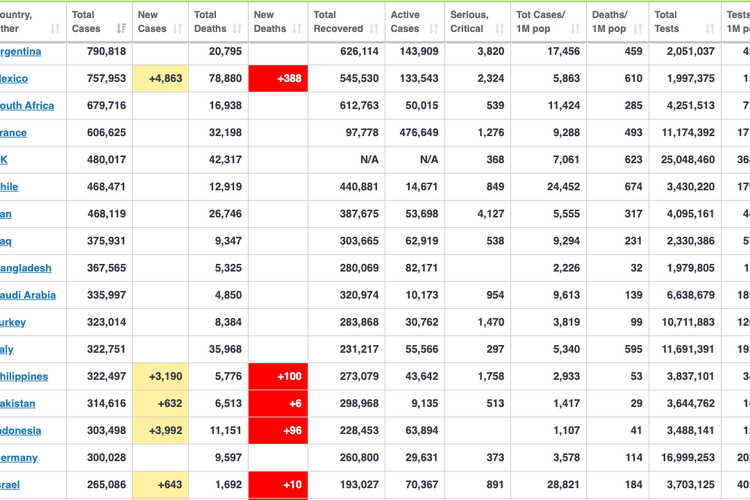
Task: Click New Deaths column sort icon
Action: coord(298,29)
